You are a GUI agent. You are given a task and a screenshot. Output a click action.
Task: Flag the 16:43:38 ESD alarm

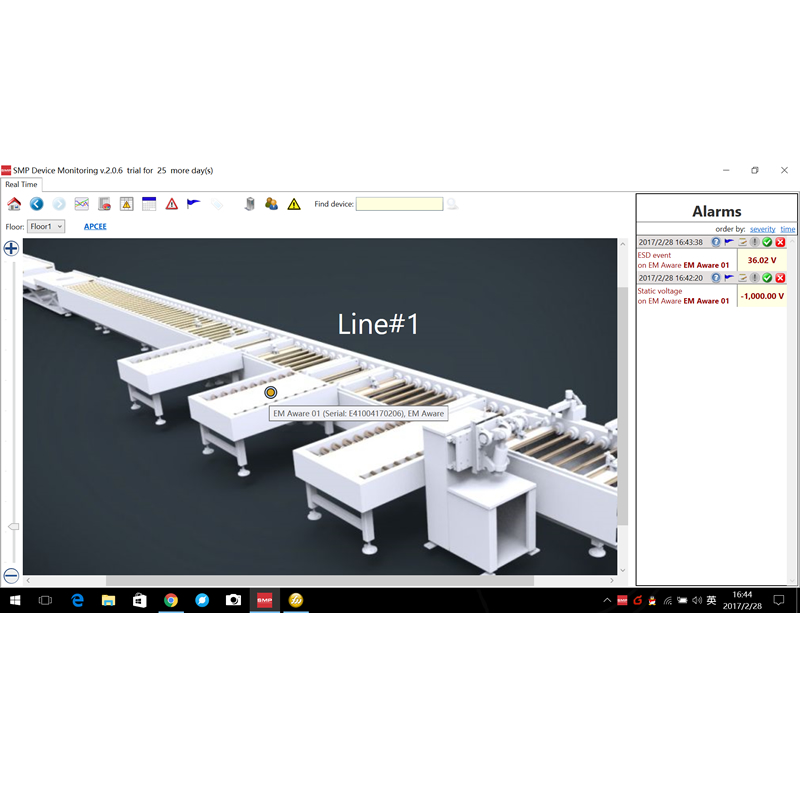coord(729,242)
